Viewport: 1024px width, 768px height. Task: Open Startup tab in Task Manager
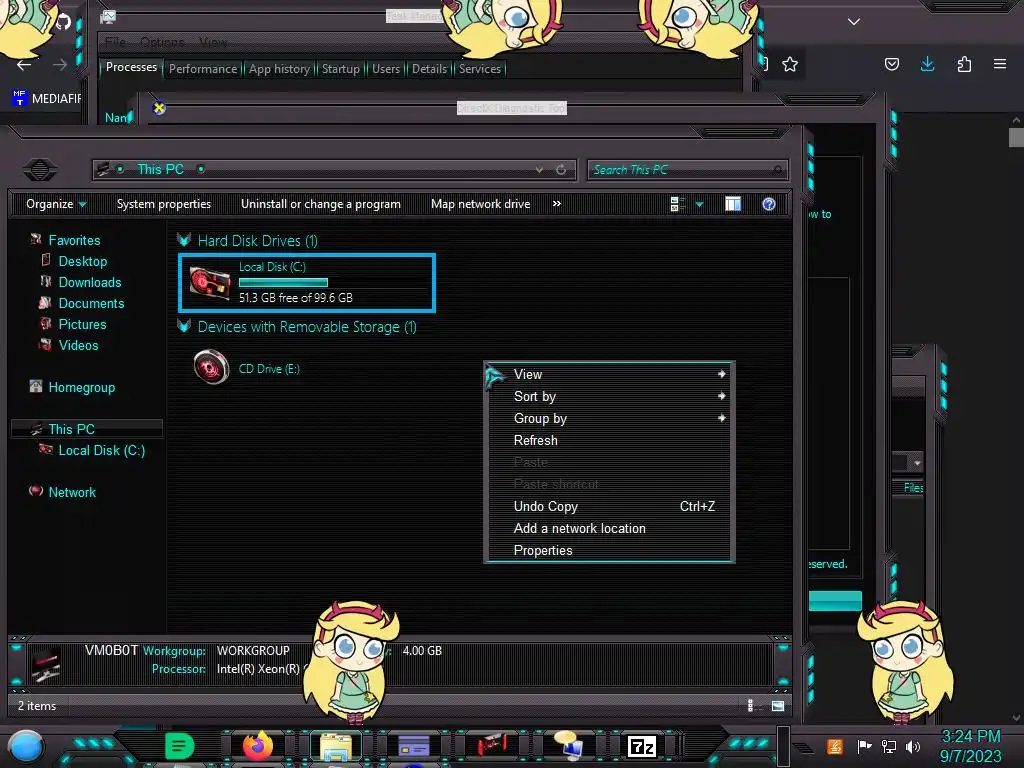coord(340,69)
